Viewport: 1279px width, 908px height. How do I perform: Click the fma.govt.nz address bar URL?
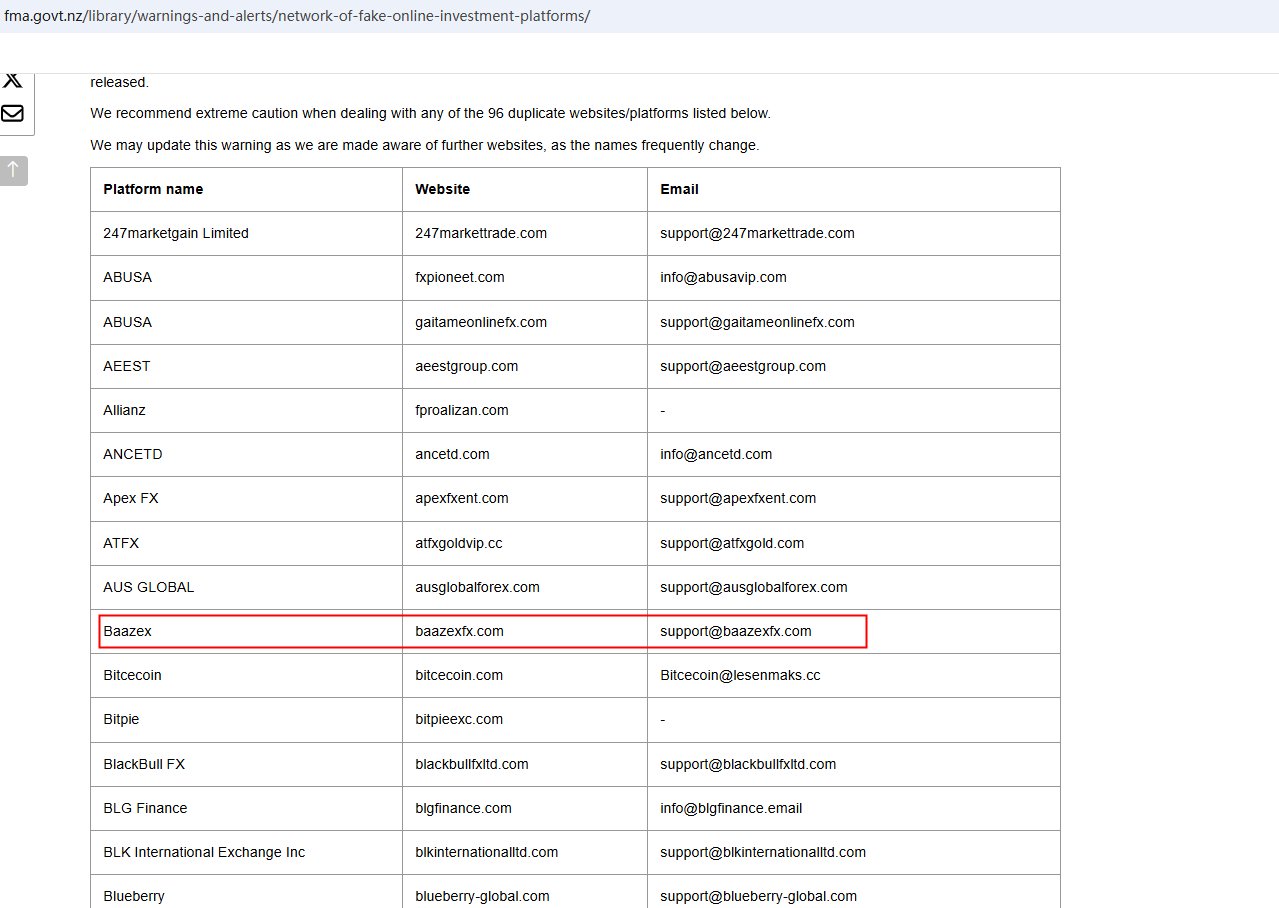[297, 16]
